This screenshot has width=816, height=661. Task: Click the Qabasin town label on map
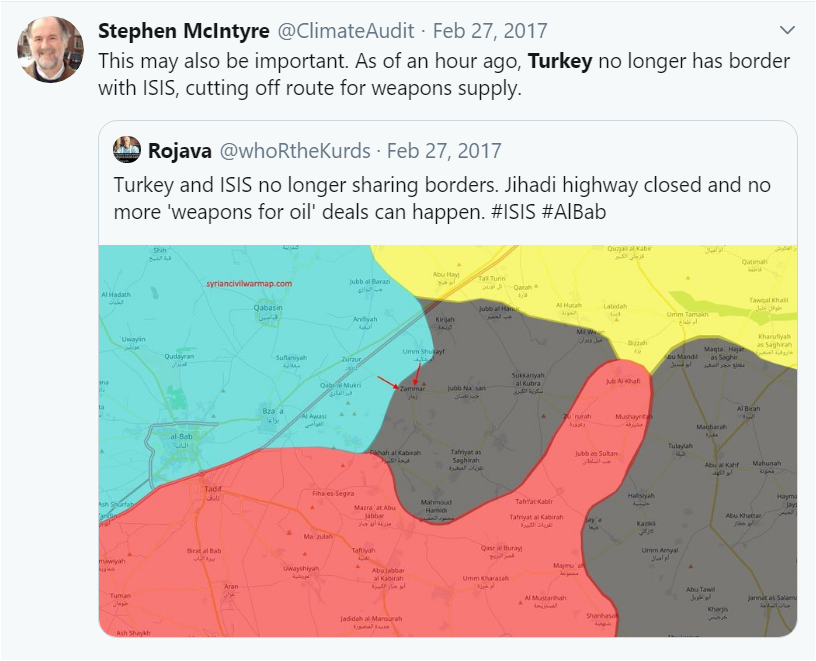point(268,311)
